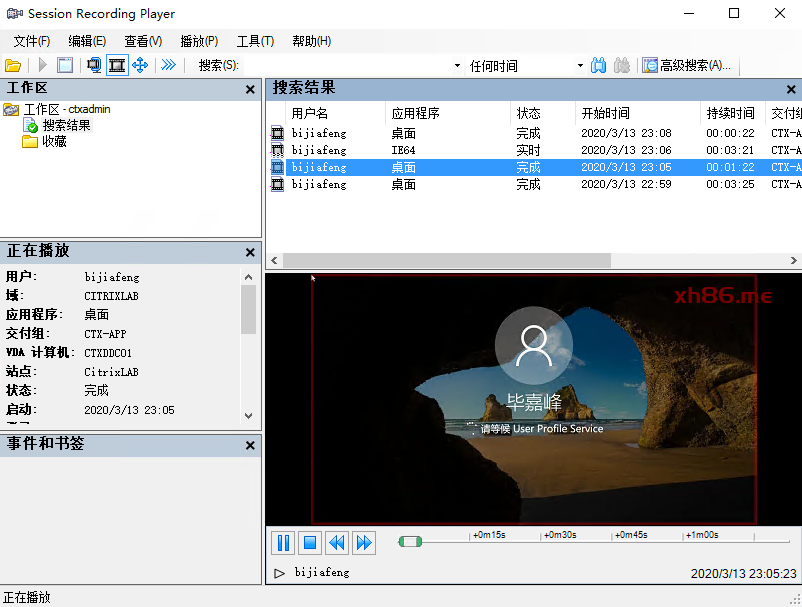Click the fast forward button in player controls
This screenshot has width=802, height=607.
364,543
